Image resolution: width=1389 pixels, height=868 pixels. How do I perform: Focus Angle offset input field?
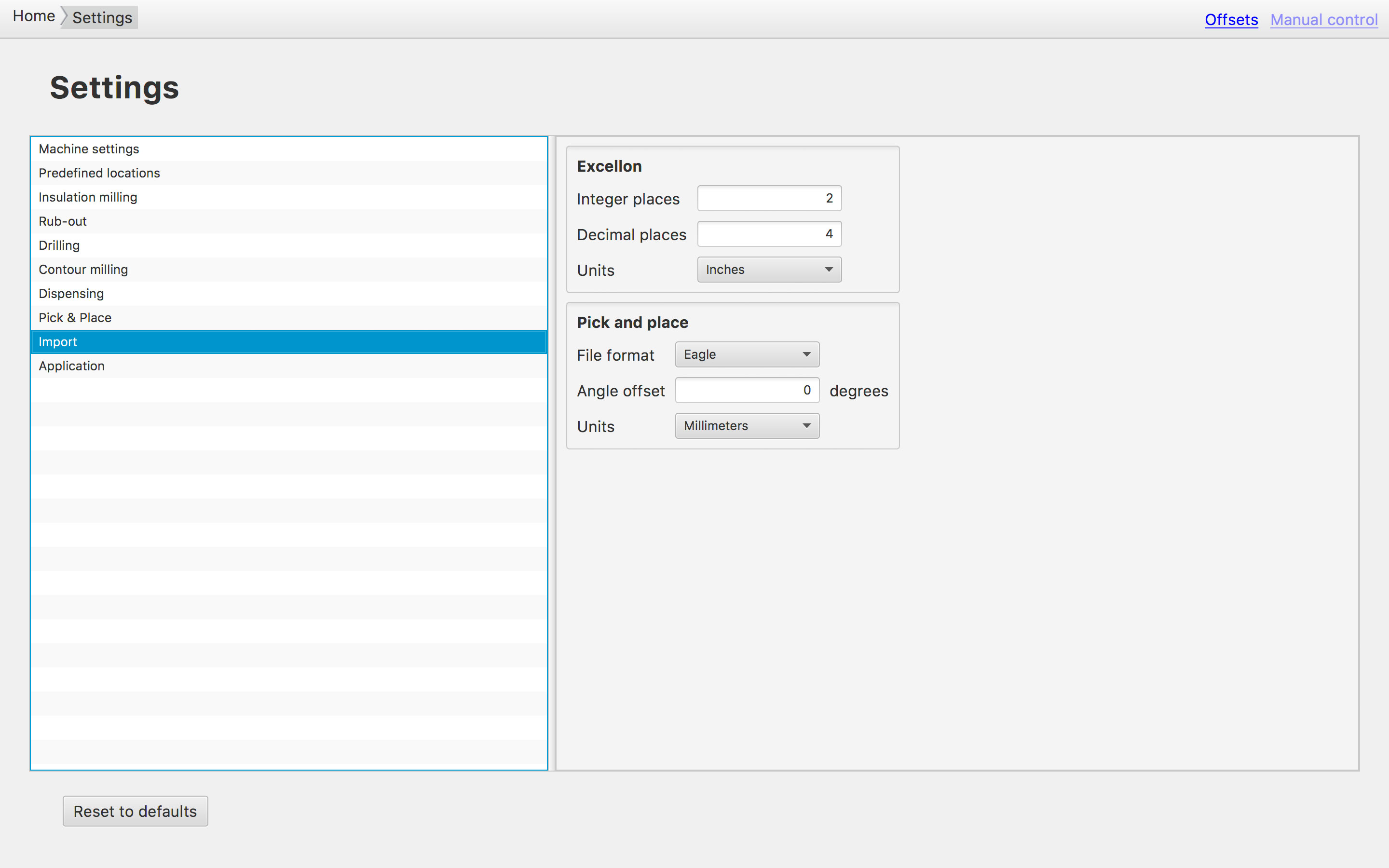pos(747,390)
